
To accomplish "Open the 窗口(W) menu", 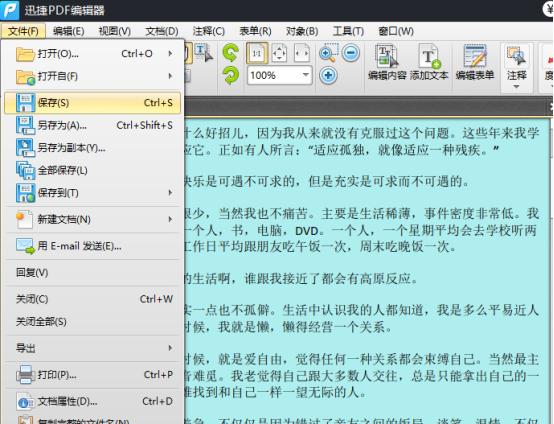I will [396, 31].
